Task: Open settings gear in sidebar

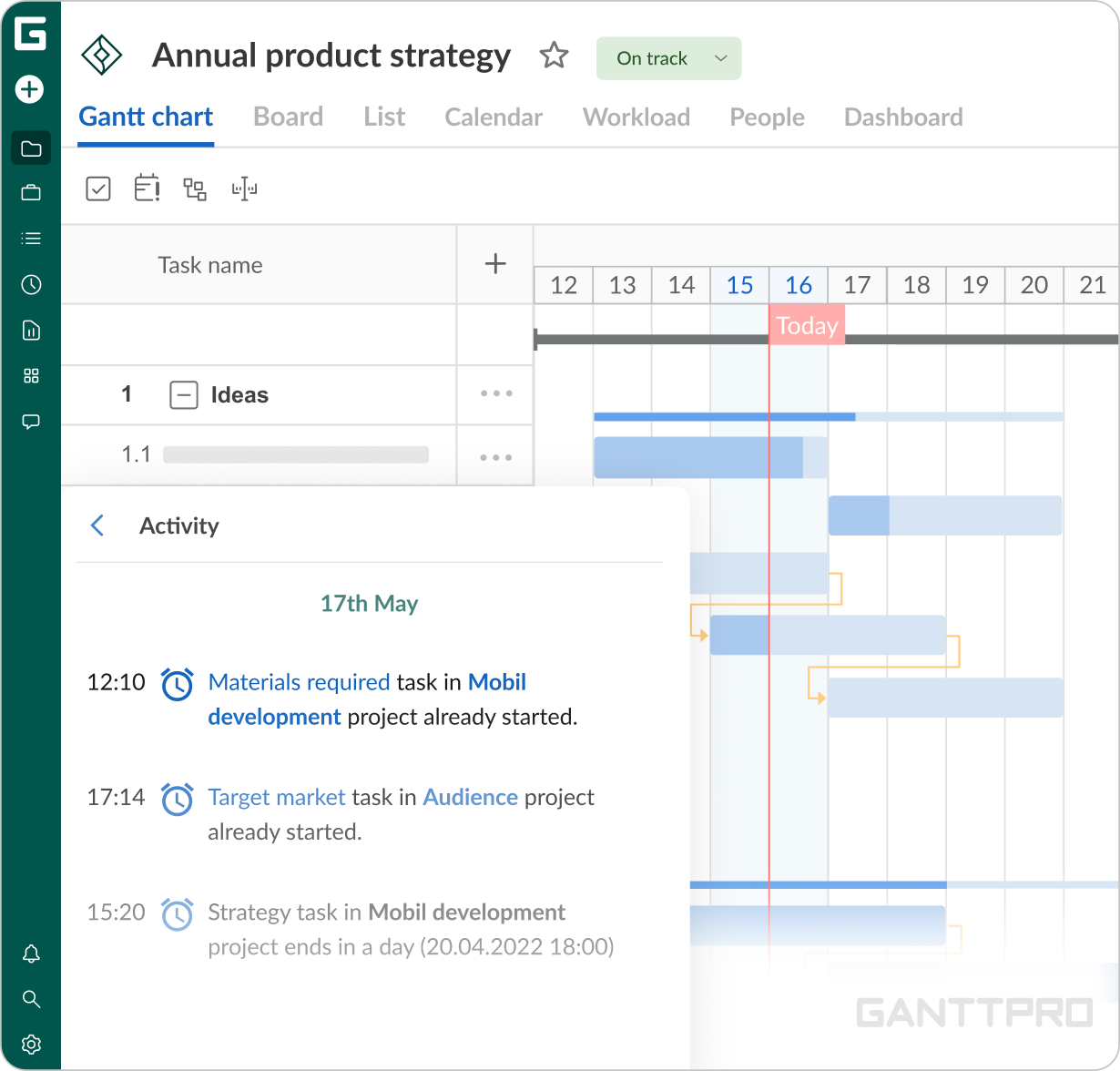Action: tap(31, 1044)
